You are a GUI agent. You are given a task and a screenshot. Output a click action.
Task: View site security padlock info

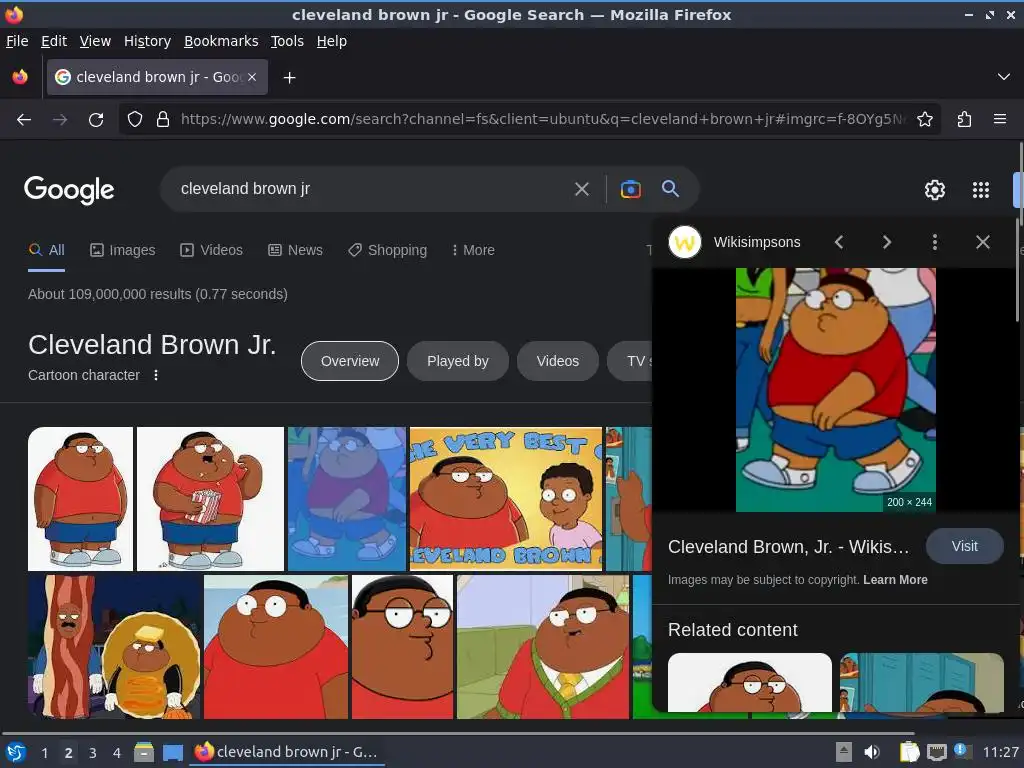click(163, 120)
